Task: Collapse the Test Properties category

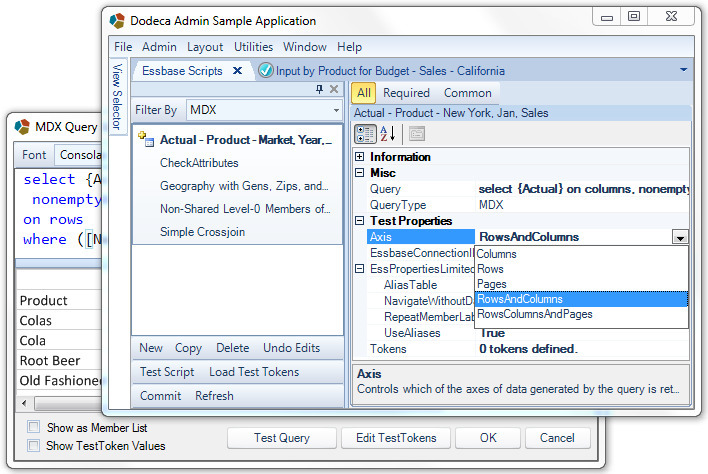Action: [359, 220]
